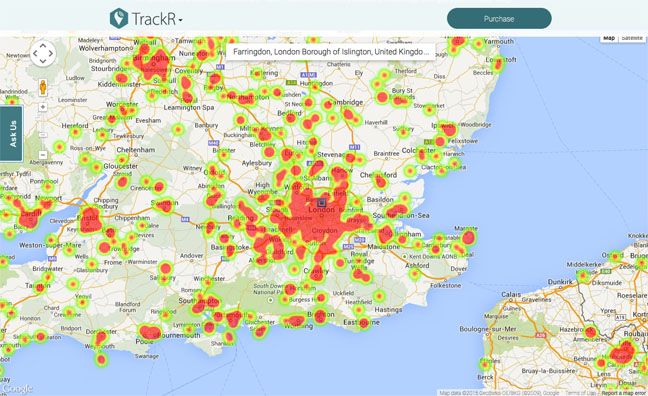
Task: Select the orange Street View pegman
Action: tap(43, 87)
